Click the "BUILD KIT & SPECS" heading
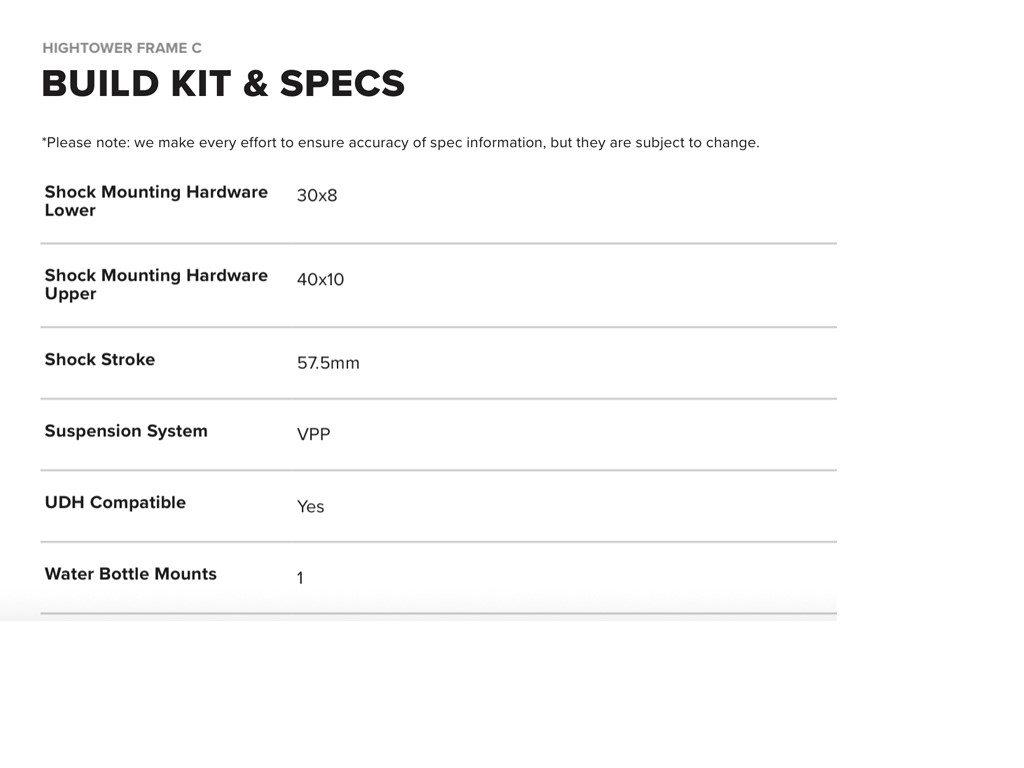 tap(223, 84)
